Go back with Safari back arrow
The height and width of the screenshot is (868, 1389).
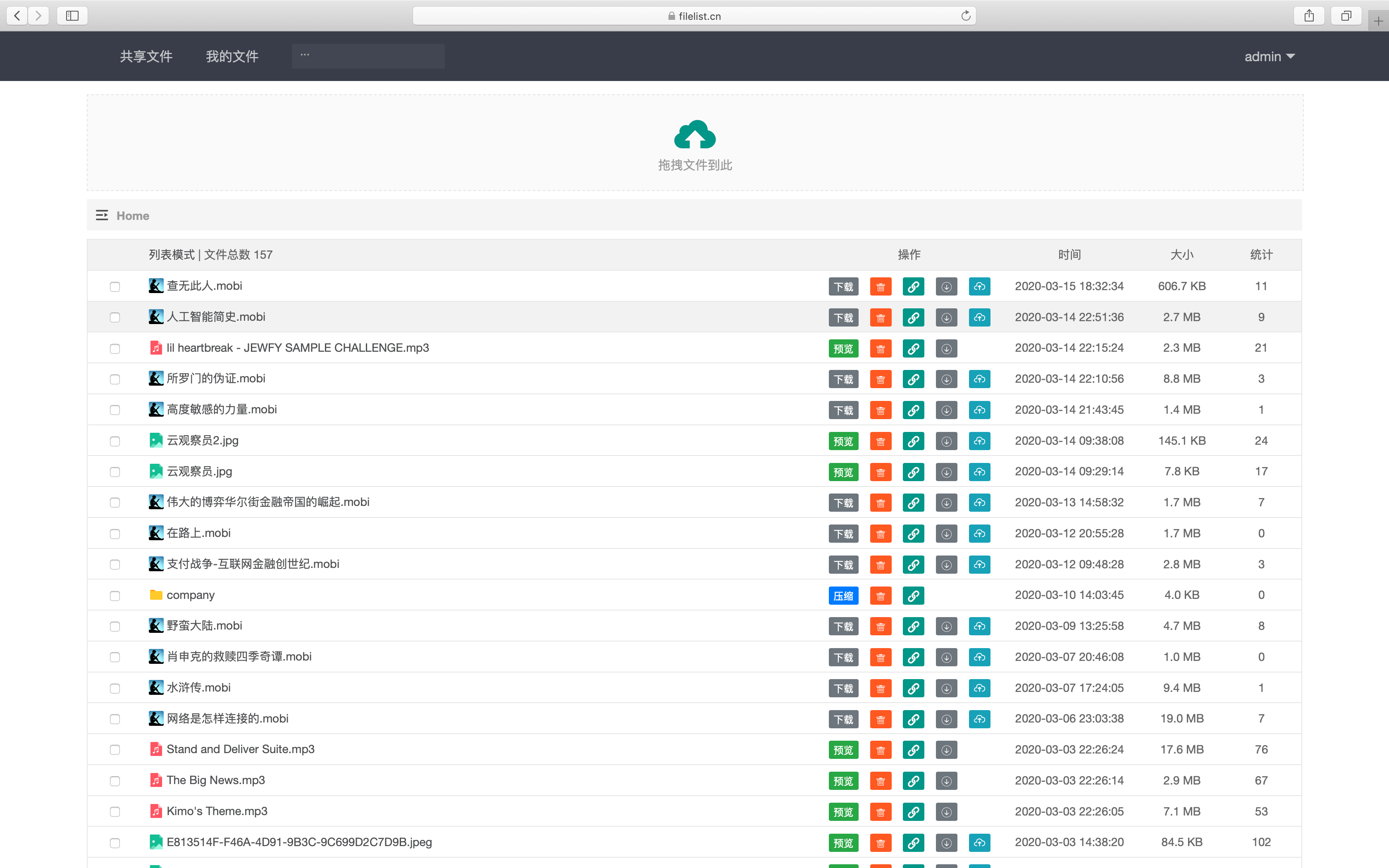[17, 16]
